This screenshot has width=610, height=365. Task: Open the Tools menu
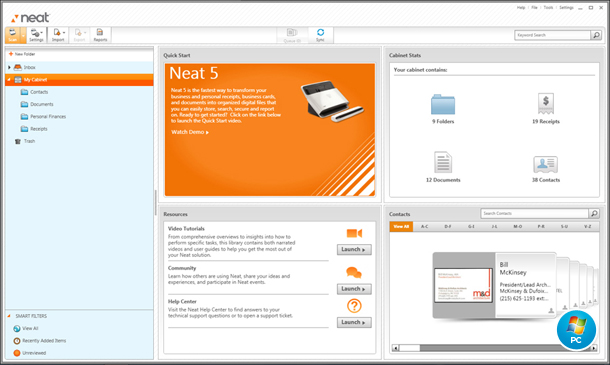548,7
